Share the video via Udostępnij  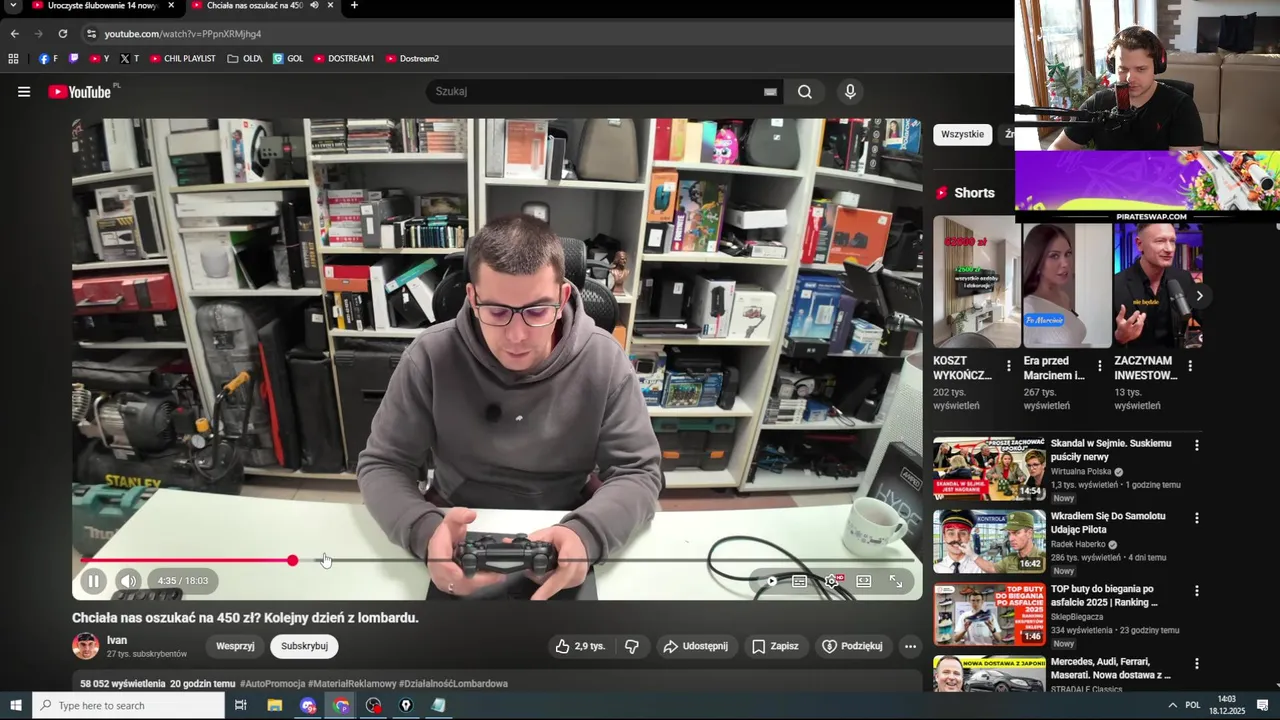coord(697,646)
